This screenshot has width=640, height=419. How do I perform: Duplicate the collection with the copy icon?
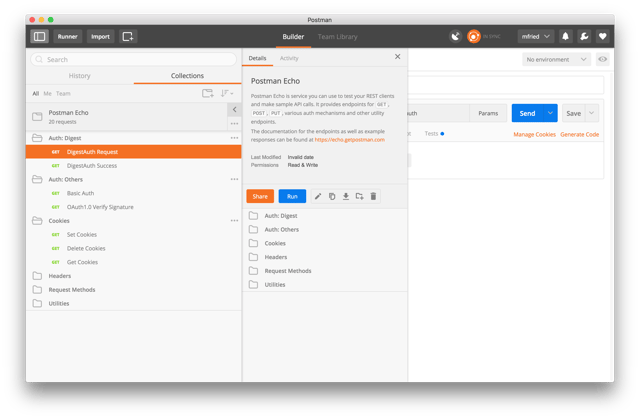coord(332,196)
